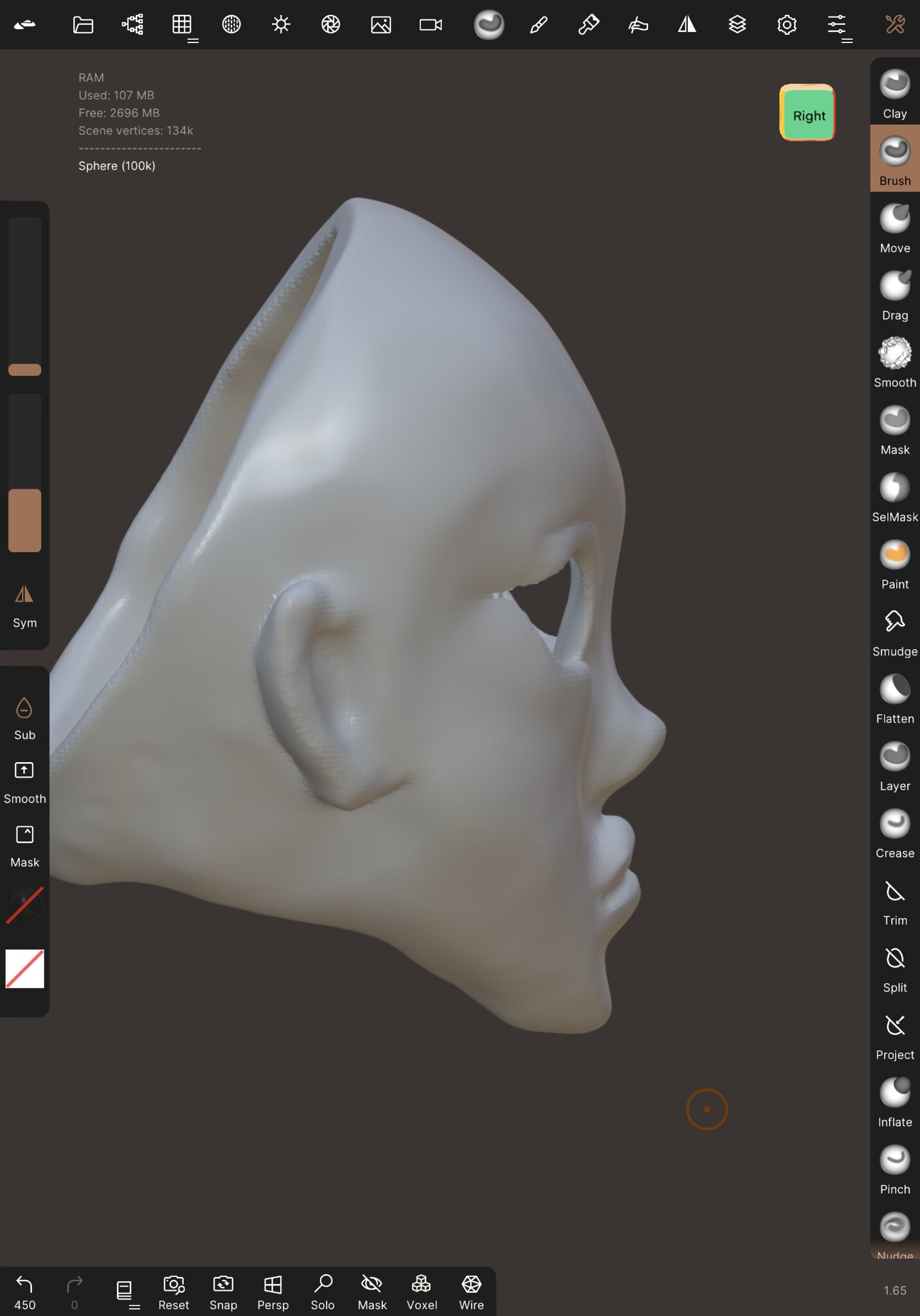Open the tools wrench-and-cross menu
This screenshot has width=920, height=1316.
pyautogui.click(x=895, y=24)
